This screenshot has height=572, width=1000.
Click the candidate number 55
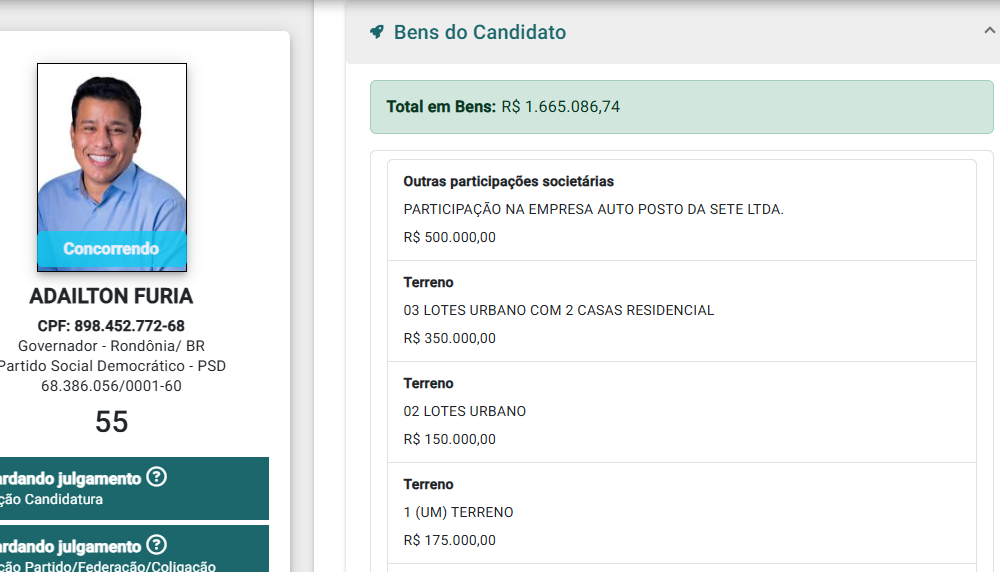(x=112, y=422)
